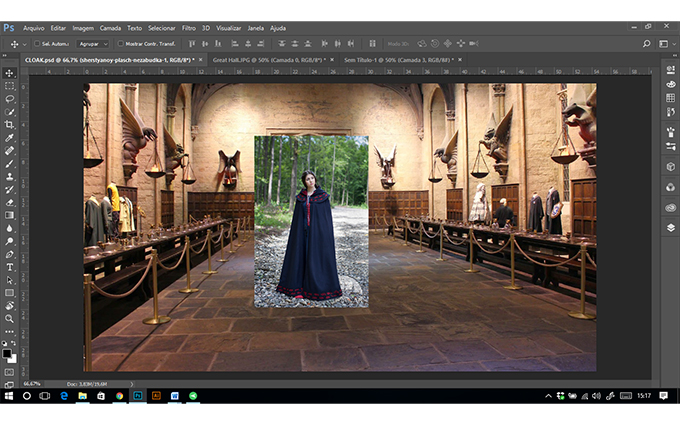Image resolution: width=680 pixels, height=425 pixels.
Task: Select the Path Selection tool
Action: [9, 280]
